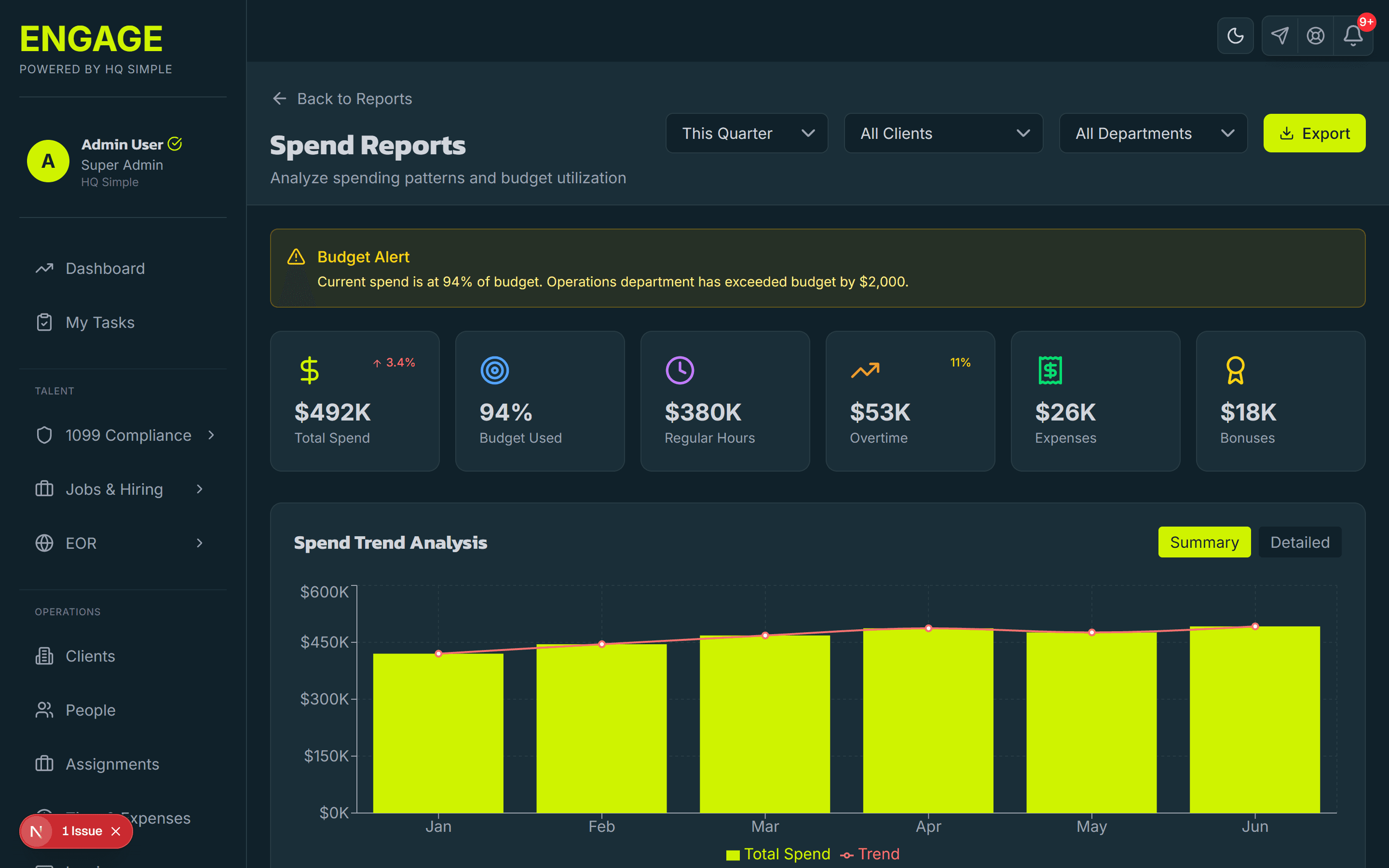Screen dimensions: 1389x868
Task: Click the verified check badge icon
Action: pos(175,144)
